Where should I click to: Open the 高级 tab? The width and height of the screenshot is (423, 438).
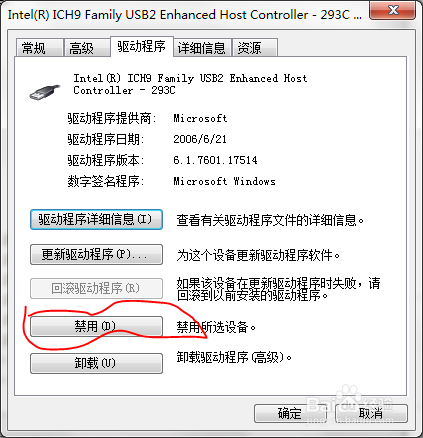[87, 48]
